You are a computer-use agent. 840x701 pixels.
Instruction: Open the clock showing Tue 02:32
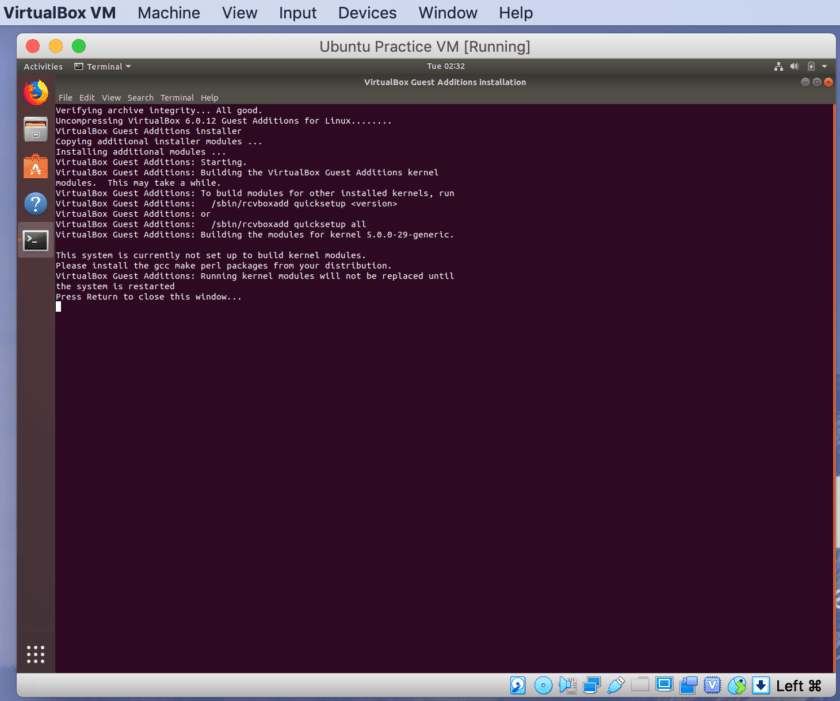tap(446, 66)
